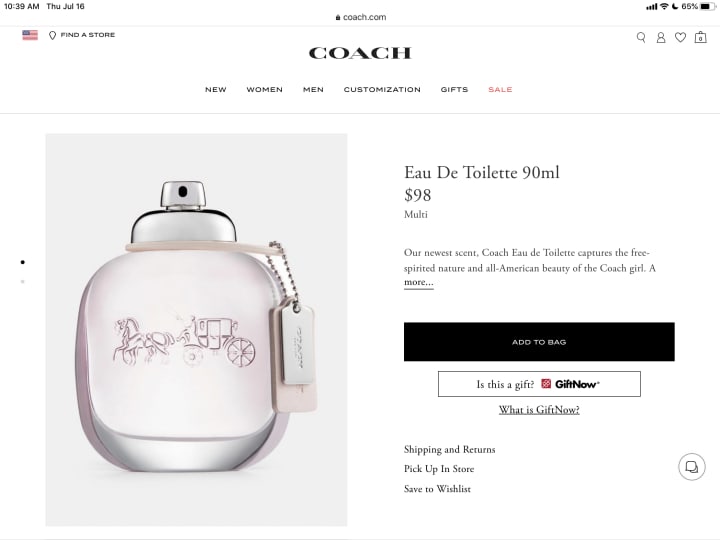Screen dimensions: 720x540
Task: Expand description with the more link
Action: [418, 282]
